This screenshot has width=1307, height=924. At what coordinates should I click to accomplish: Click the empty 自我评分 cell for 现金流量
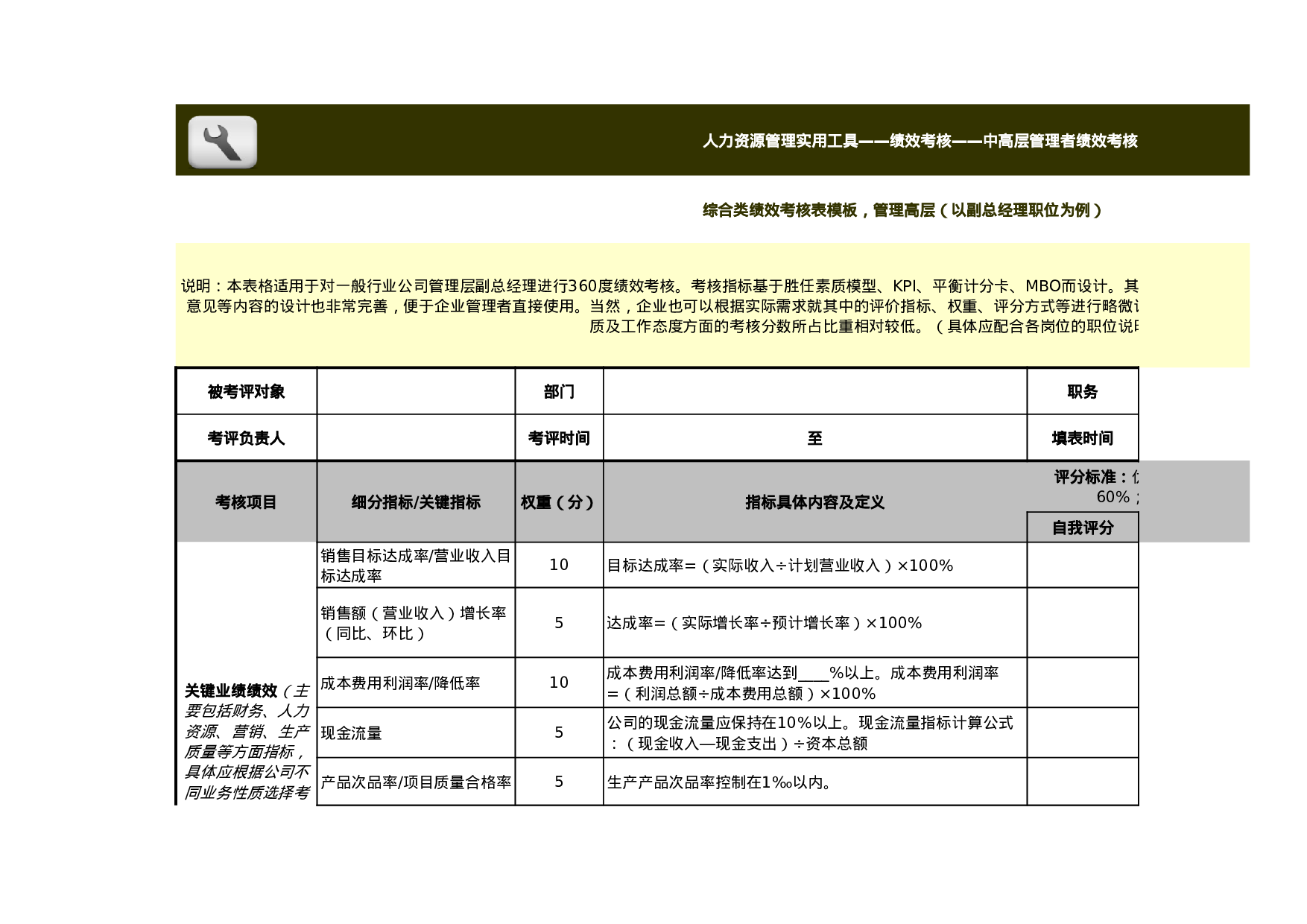click(1082, 733)
